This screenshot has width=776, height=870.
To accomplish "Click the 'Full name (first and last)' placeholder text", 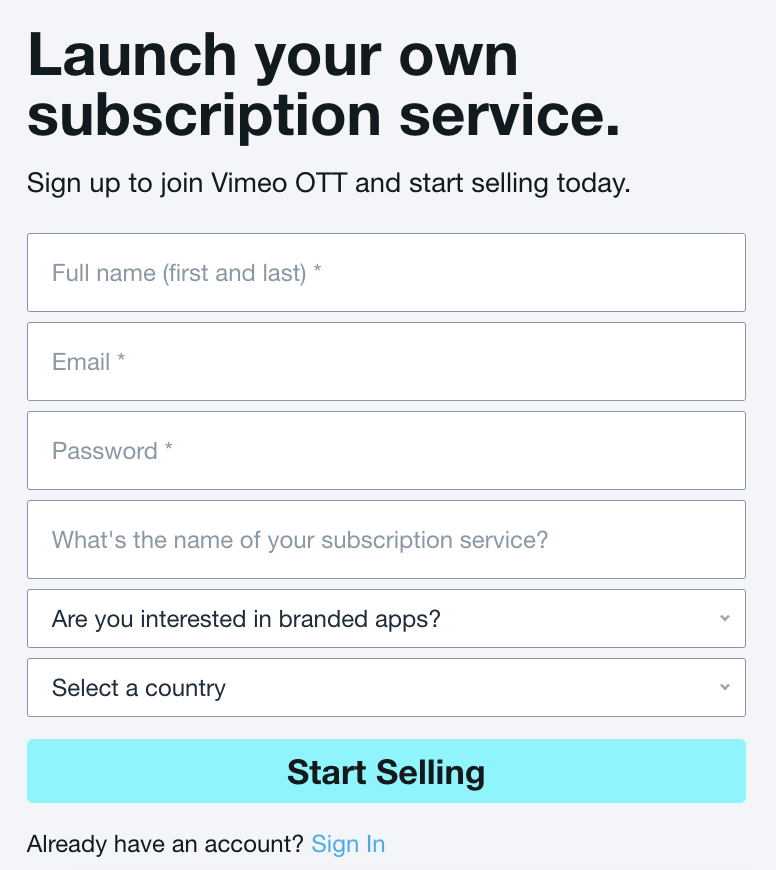I will [x=178, y=273].
